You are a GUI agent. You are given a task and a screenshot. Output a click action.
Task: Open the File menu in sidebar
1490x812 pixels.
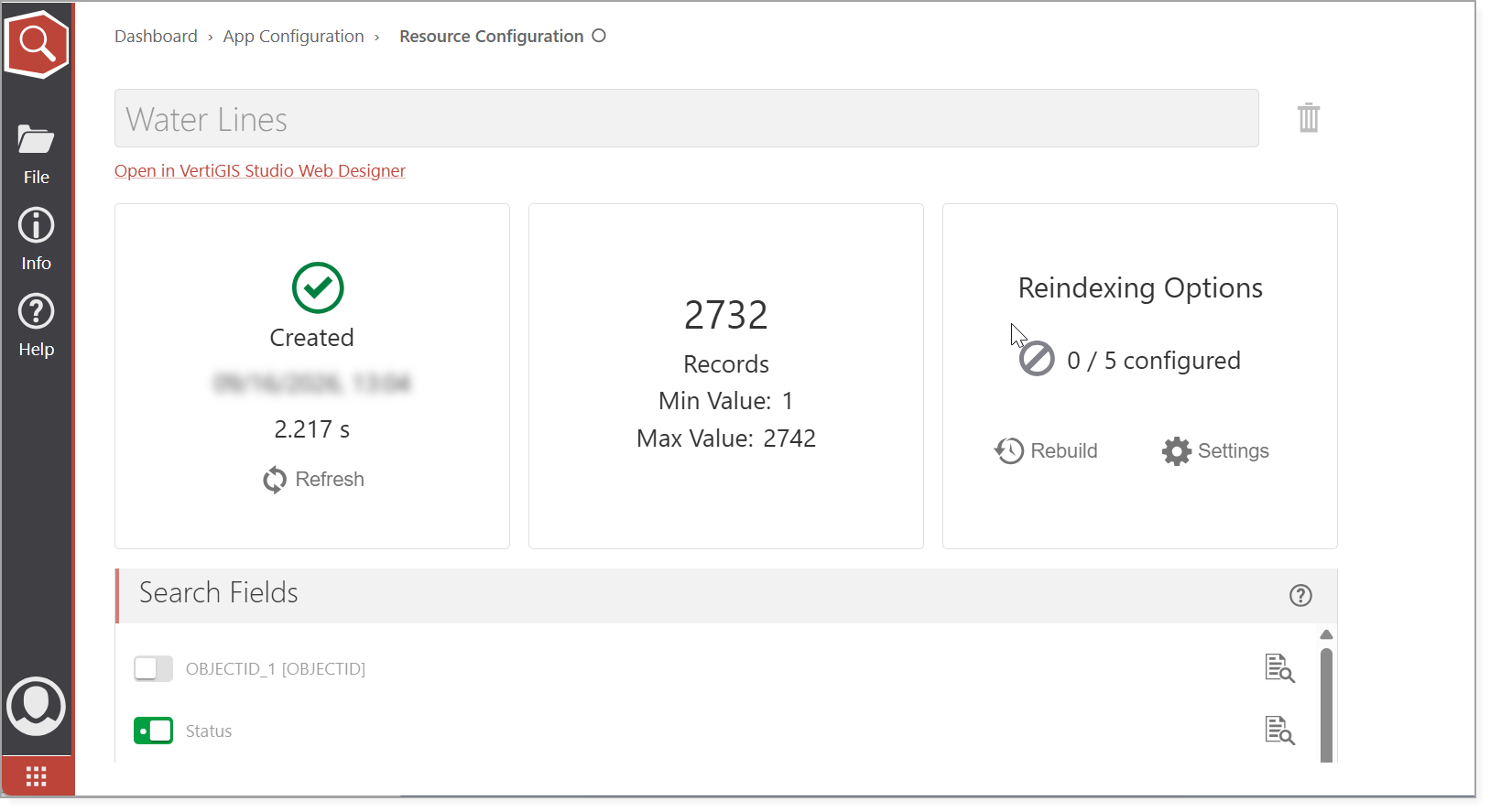click(x=36, y=154)
